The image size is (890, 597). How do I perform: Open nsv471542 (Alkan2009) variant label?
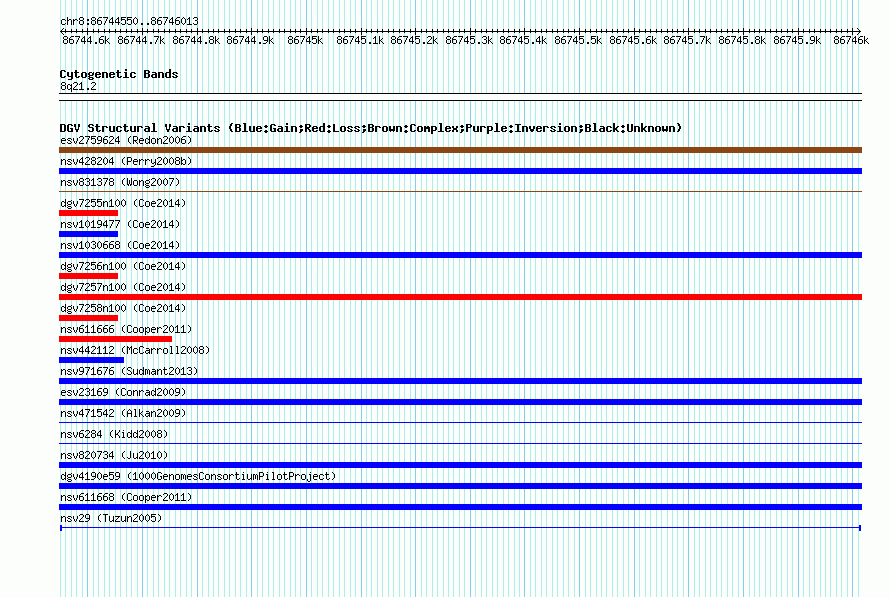(123, 413)
